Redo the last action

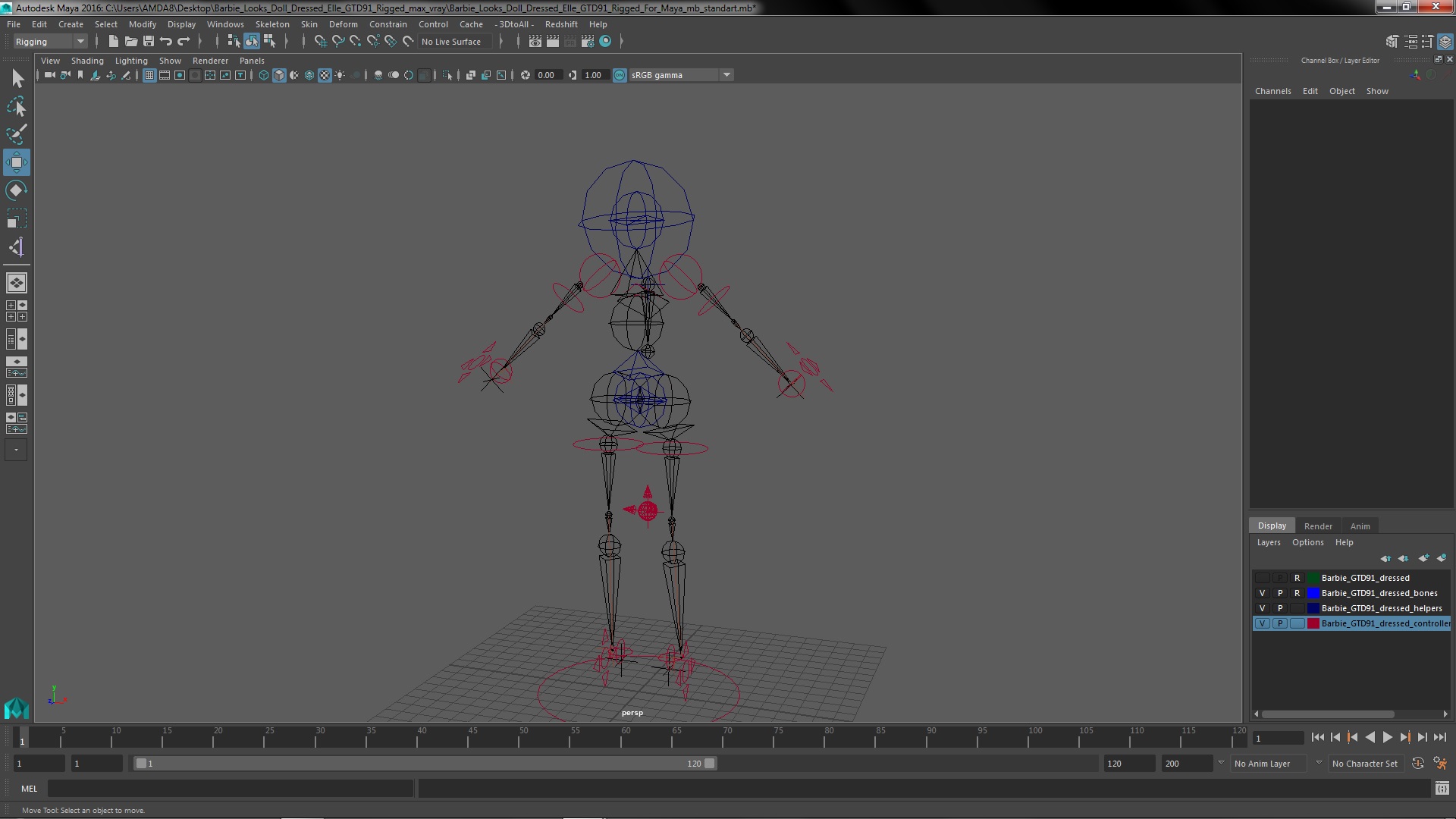pyautogui.click(x=184, y=42)
